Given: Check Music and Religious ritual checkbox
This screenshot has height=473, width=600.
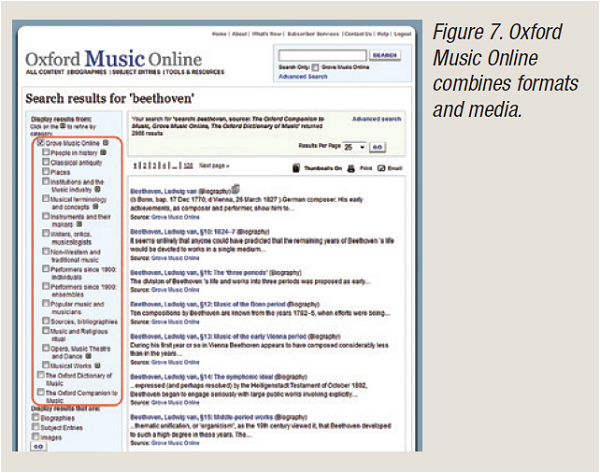Looking at the screenshot, I should pyautogui.click(x=46, y=330).
